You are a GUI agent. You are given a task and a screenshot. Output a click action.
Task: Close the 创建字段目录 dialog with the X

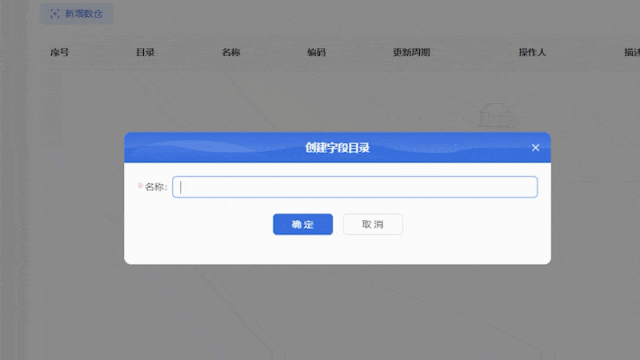coord(535,148)
